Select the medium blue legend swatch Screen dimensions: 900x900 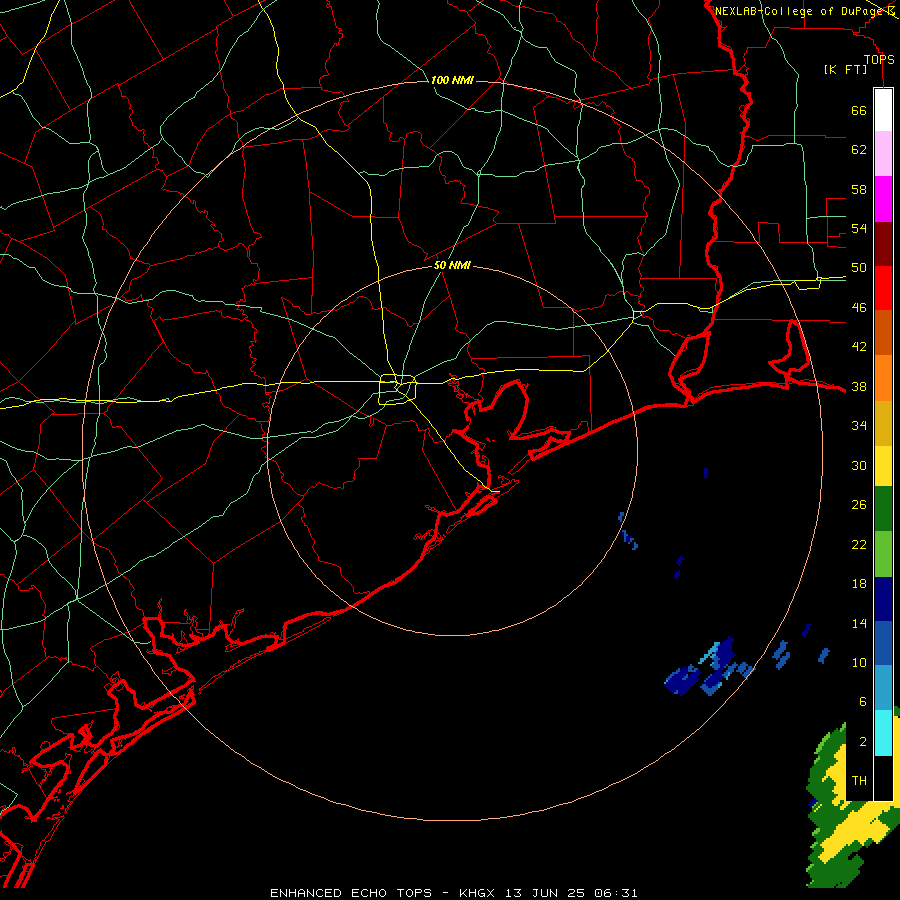click(883, 643)
